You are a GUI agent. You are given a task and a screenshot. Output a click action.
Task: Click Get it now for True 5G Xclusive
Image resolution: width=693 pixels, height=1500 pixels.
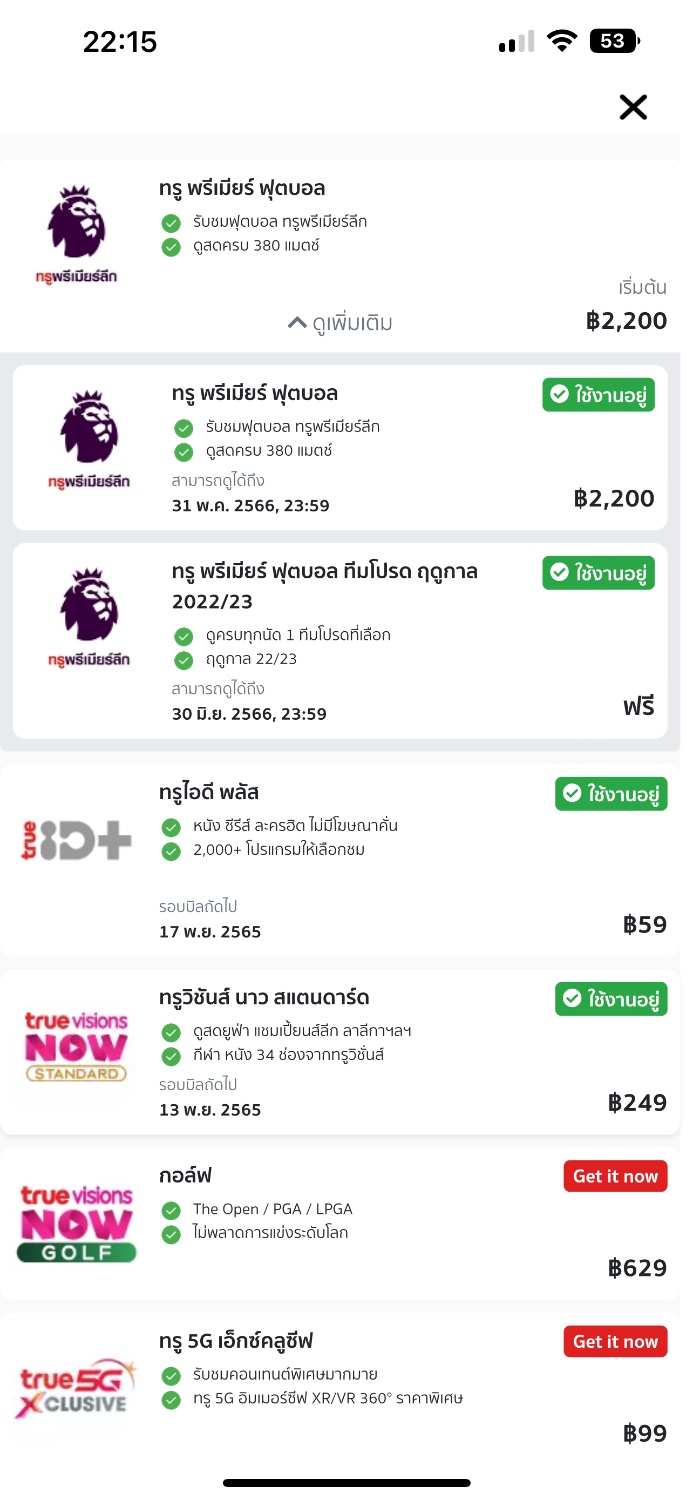(x=615, y=1342)
